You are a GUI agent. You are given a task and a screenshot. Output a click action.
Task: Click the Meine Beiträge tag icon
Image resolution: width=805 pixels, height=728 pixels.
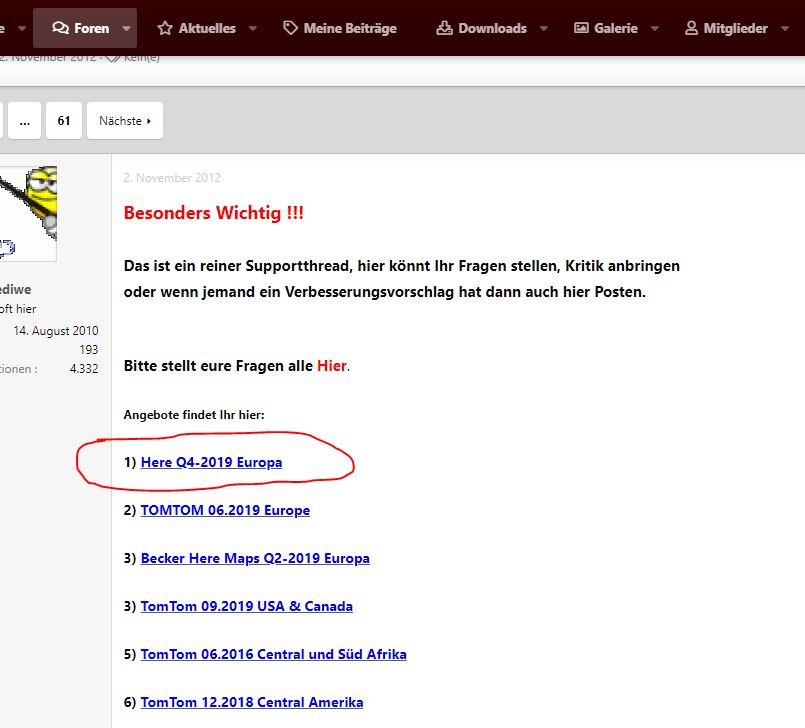pyautogui.click(x=290, y=28)
